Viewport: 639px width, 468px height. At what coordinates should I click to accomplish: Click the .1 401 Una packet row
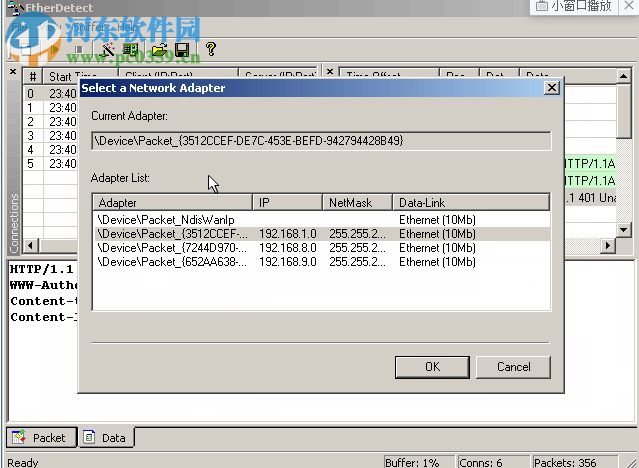click(590, 198)
